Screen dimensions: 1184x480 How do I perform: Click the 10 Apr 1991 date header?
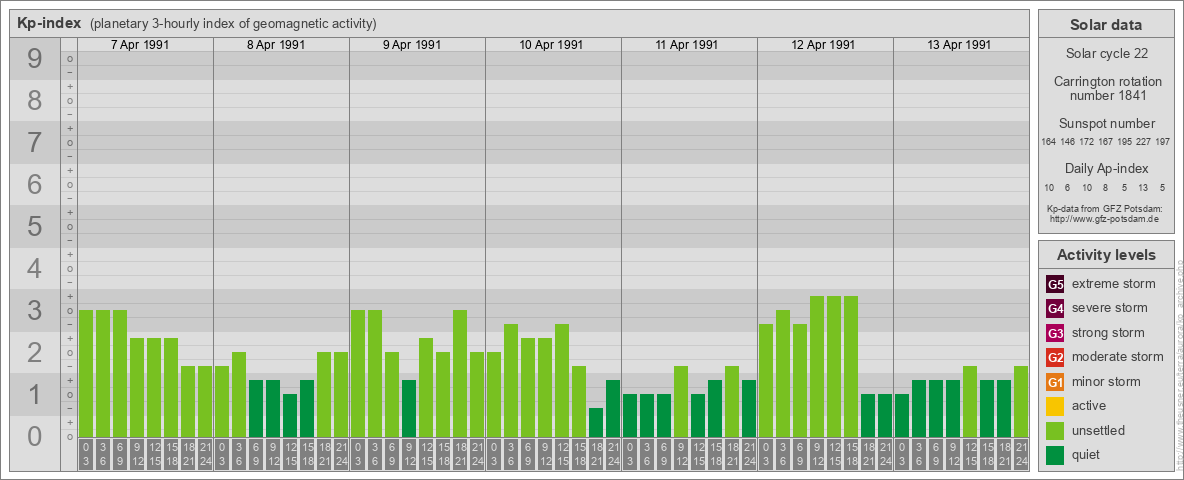551,45
